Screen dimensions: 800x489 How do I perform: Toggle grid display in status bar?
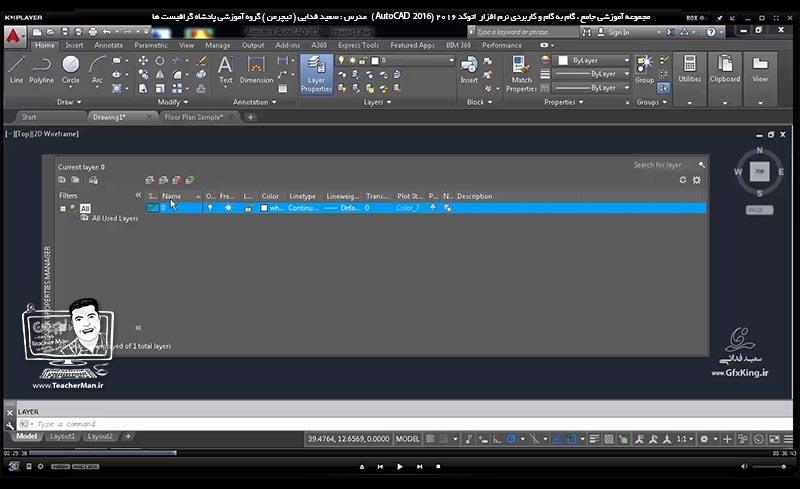click(431, 439)
